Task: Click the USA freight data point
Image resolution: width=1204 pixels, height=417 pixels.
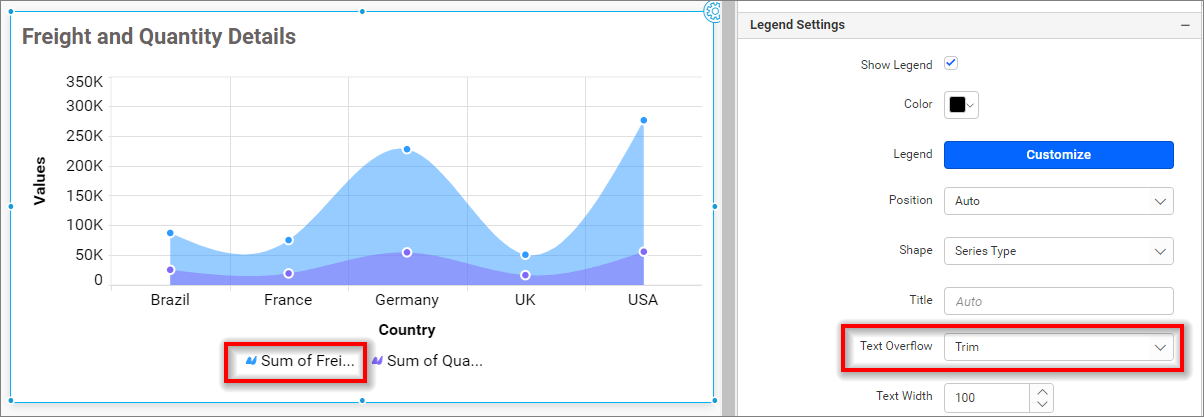Action: coord(644,120)
